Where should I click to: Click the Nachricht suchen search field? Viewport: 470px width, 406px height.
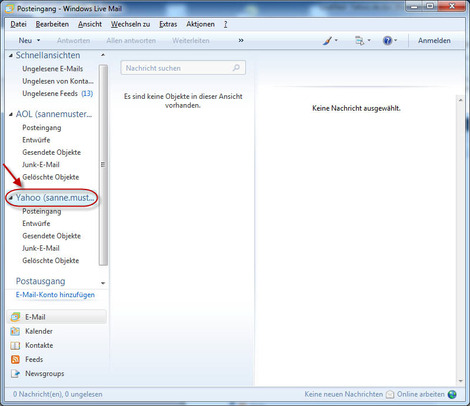click(x=183, y=68)
